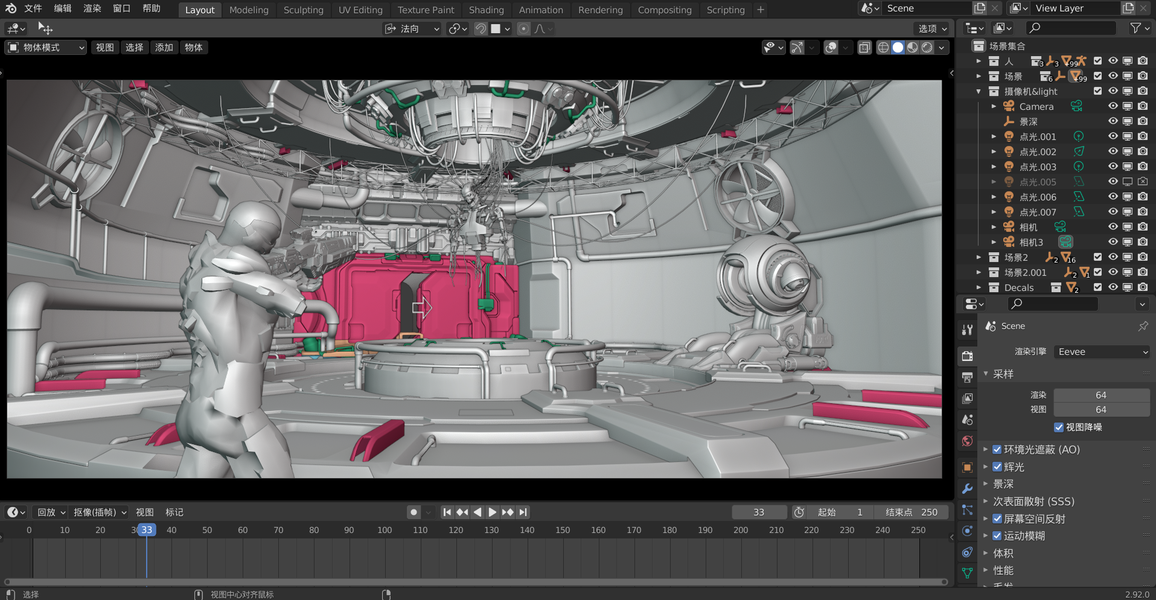Open the 文件 file menu
The image size is (1156, 600).
click(x=33, y=8)
